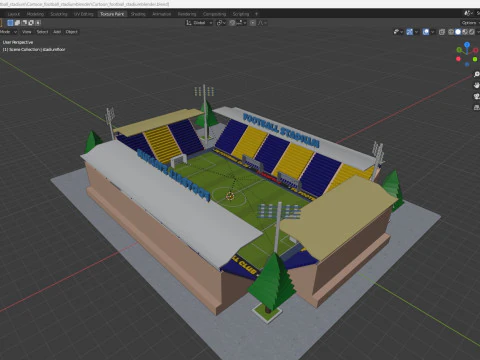Click the hand pan view icon
Image resolution: width=480 pixels, height=360 pixels.
click(x=477, y=85)
